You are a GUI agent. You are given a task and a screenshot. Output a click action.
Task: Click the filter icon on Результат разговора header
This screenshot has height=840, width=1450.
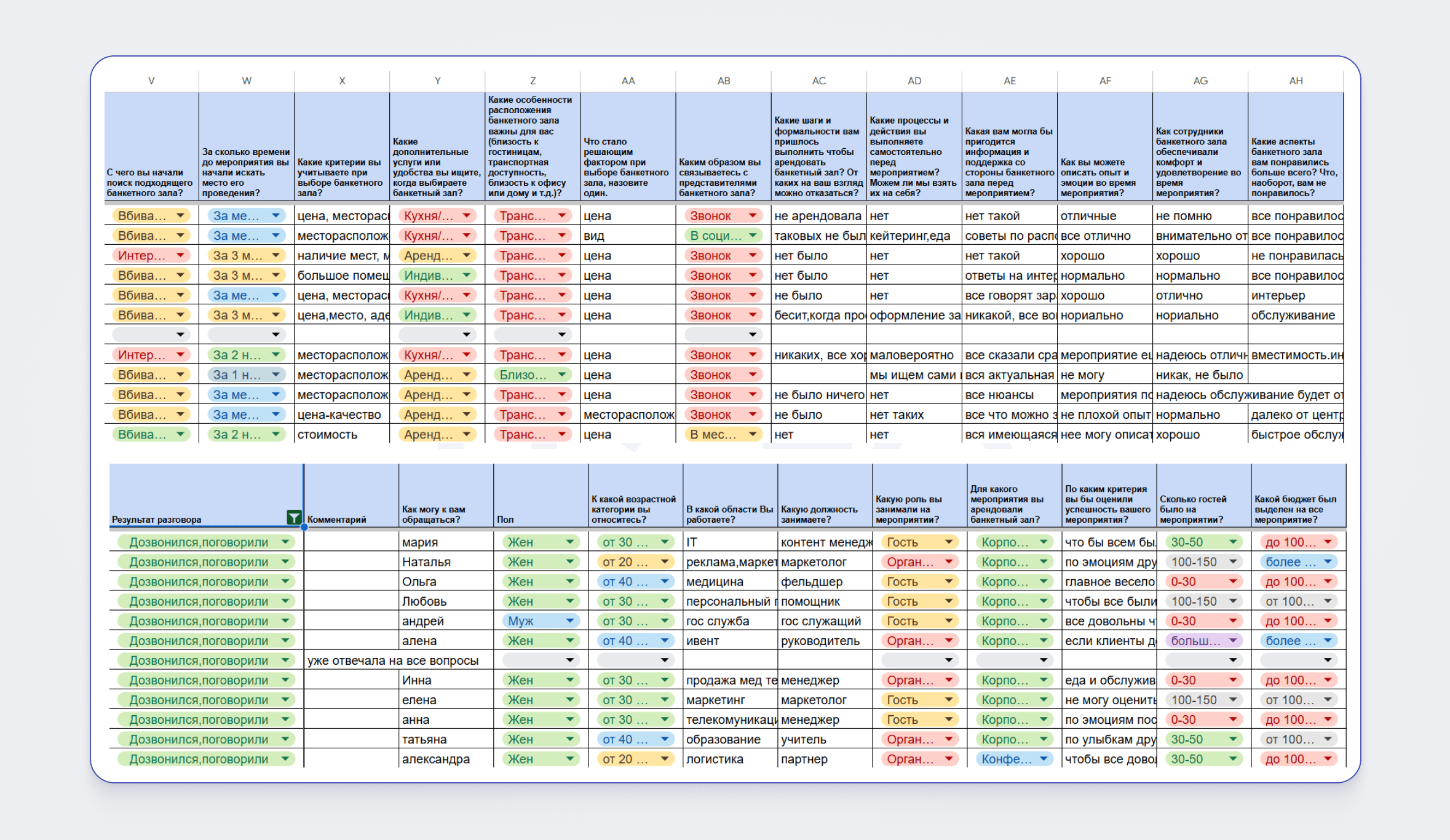point(294,518)
